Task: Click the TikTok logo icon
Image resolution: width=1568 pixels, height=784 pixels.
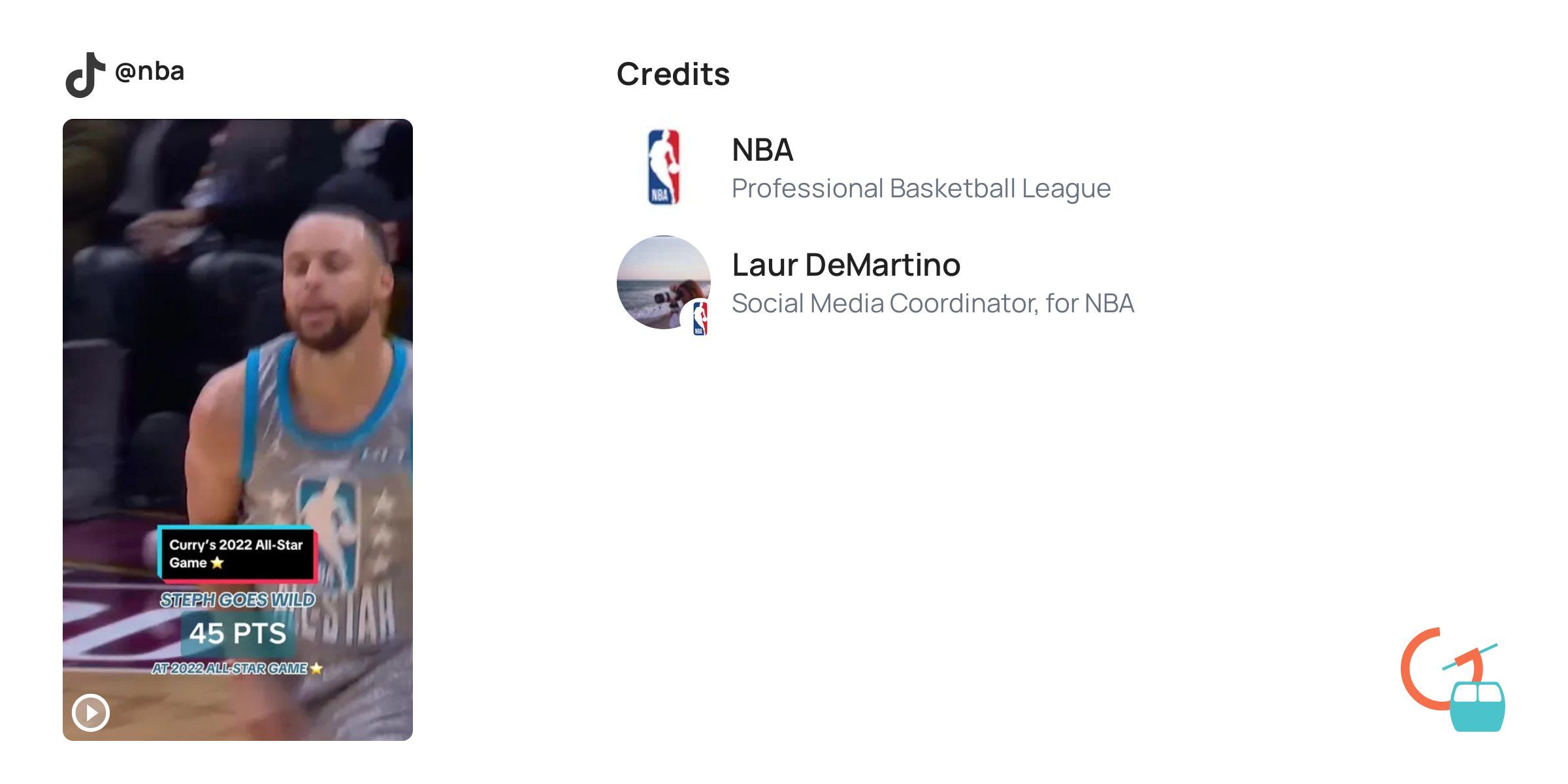Action: (86, 75)
